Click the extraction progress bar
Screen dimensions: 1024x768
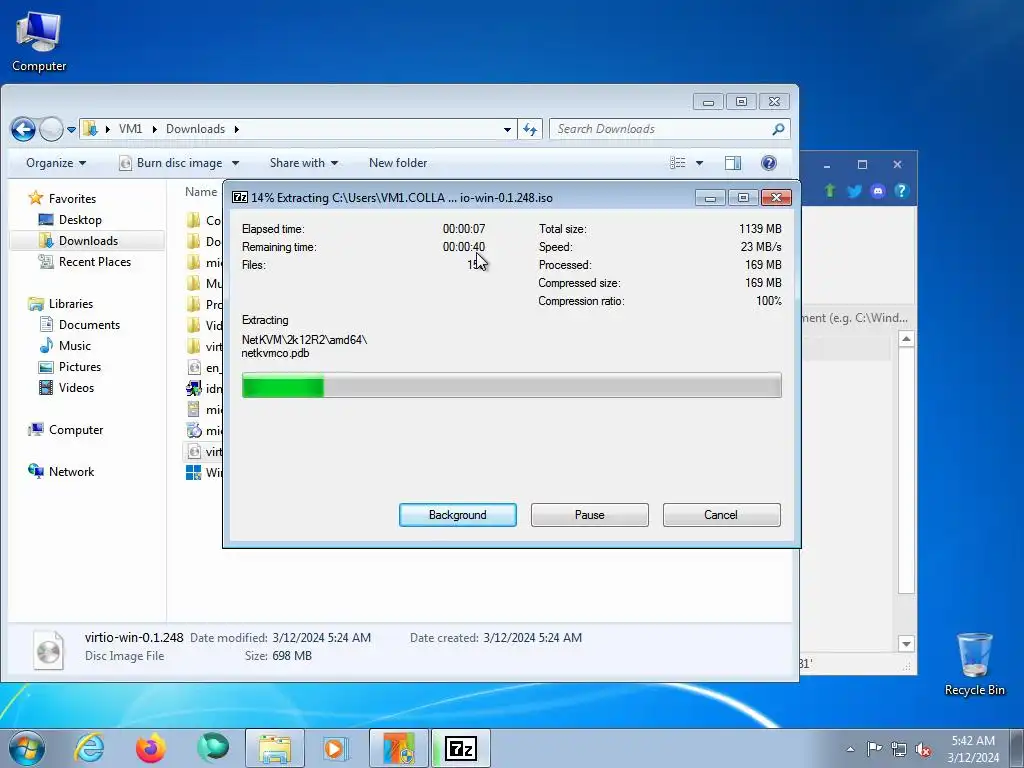[511, 385]
